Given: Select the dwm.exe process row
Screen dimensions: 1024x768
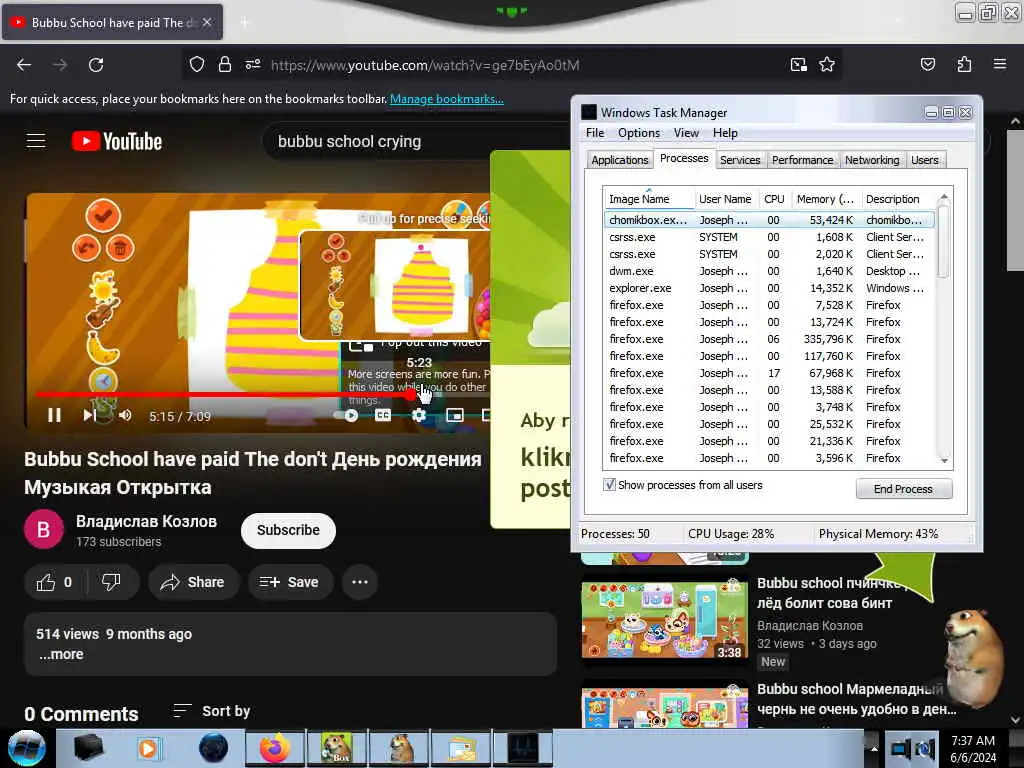Looking at the screenshot, I should [x=769, y=271].
